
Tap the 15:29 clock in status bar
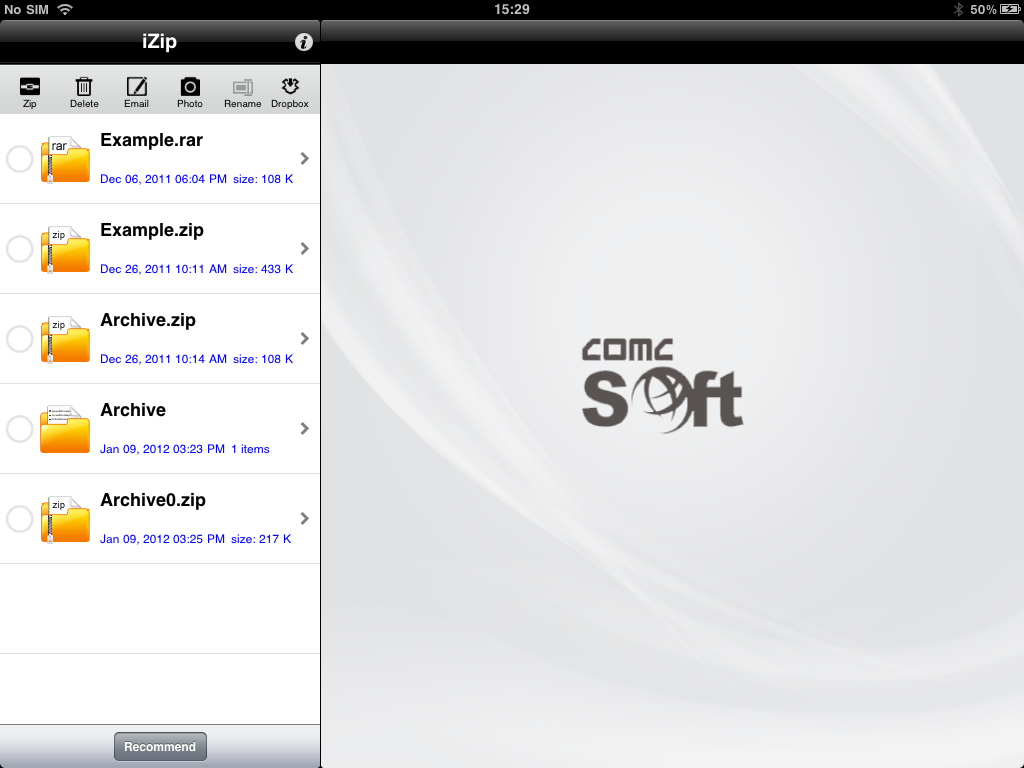(511, 9)
